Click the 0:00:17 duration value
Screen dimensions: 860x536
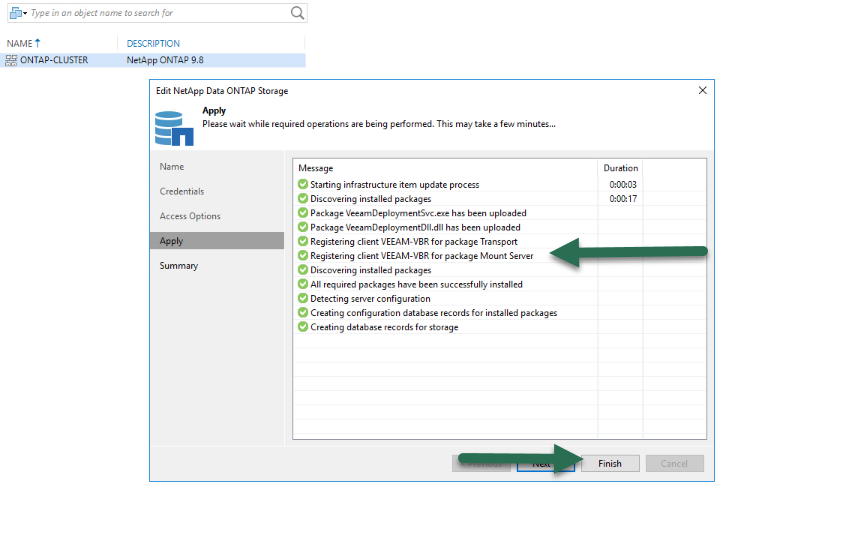(623, 199)
